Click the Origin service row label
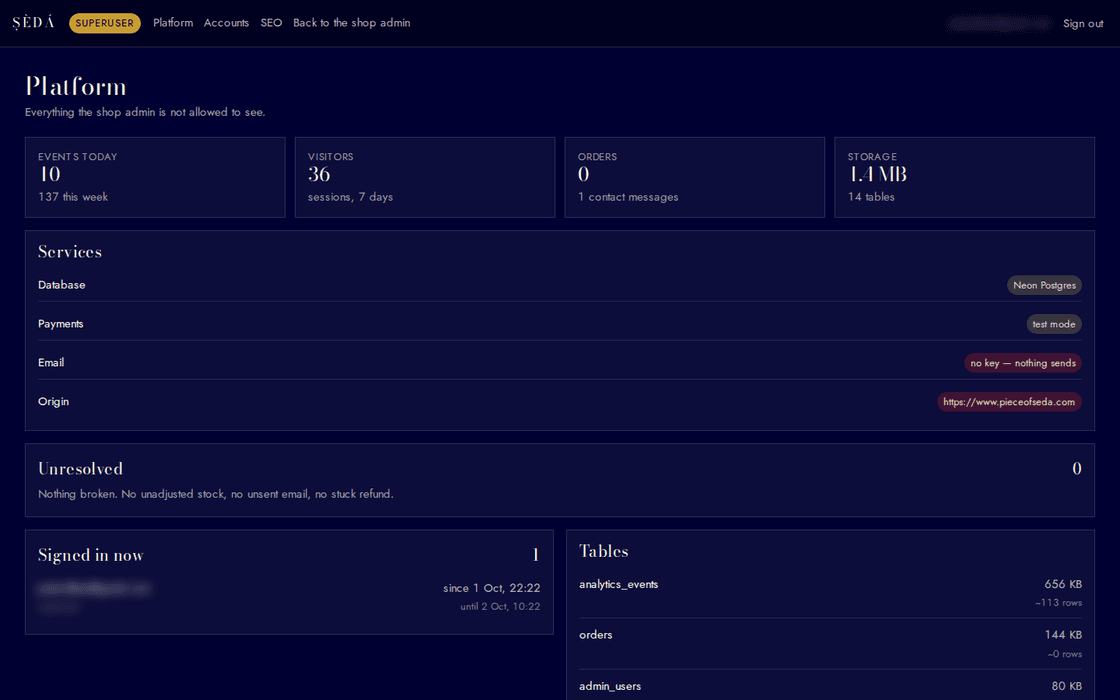Screen dimensions: 1120x700 pyautogui.click(x=54, y=401)
